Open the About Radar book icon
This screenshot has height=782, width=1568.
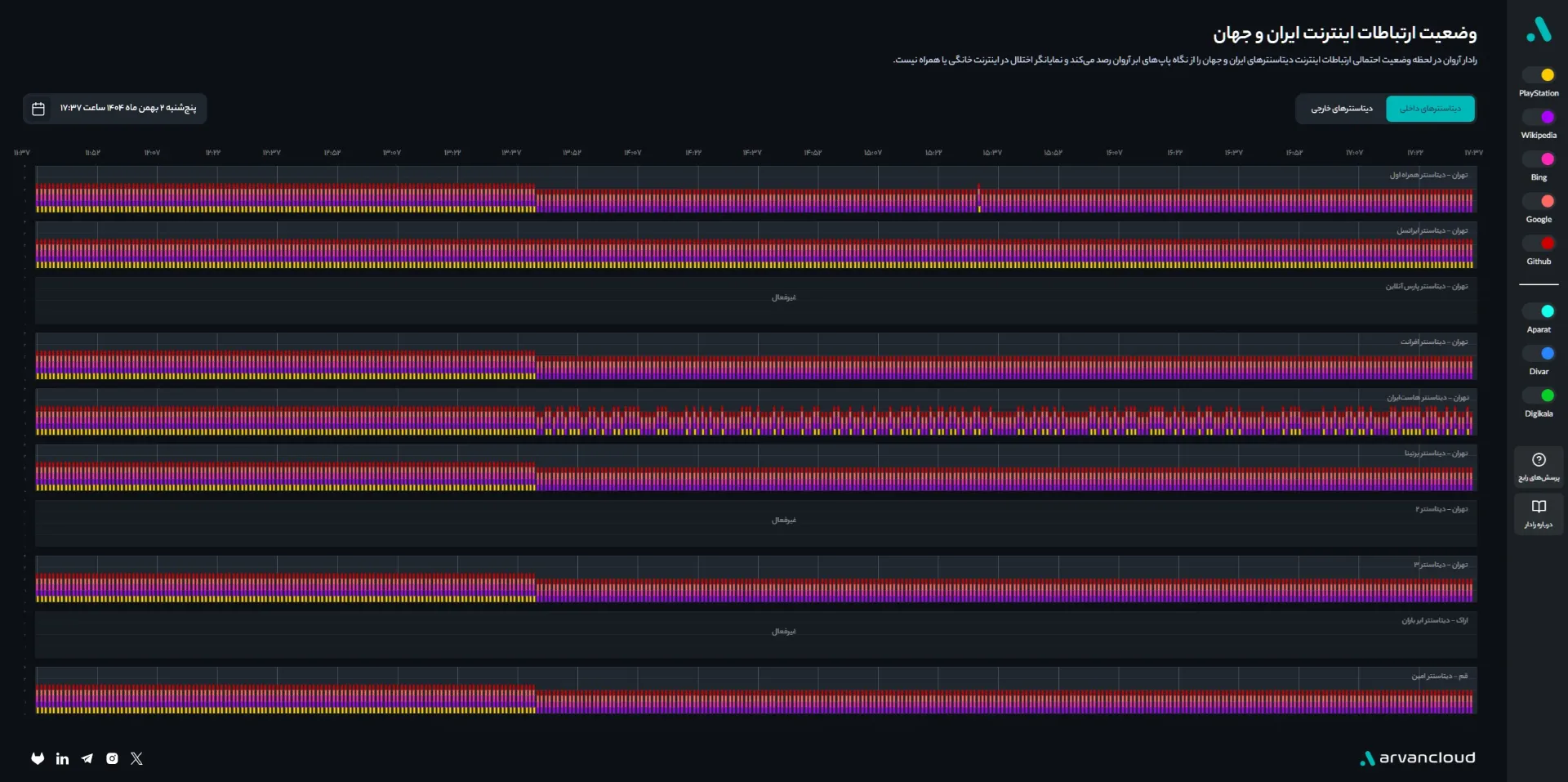pos(1539,507)
